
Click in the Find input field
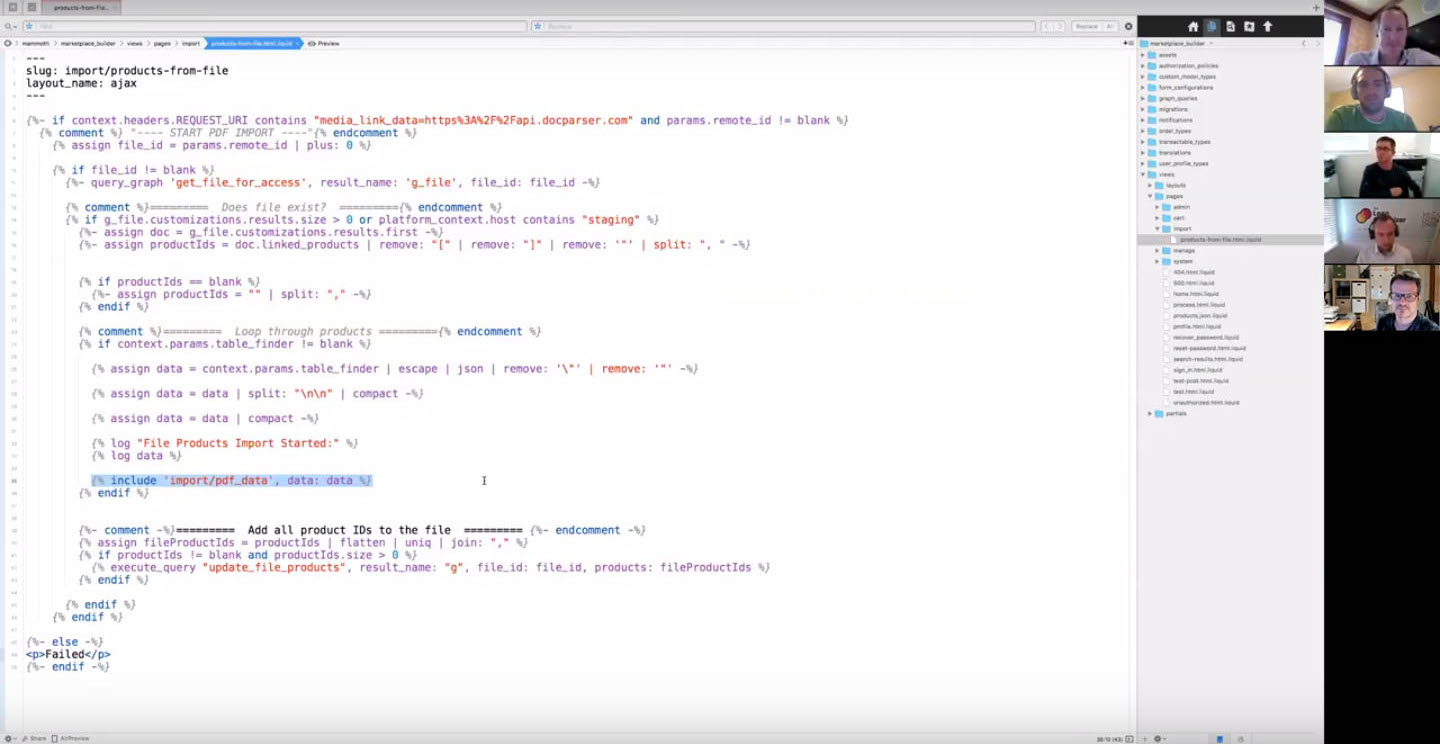pos(280,27)
